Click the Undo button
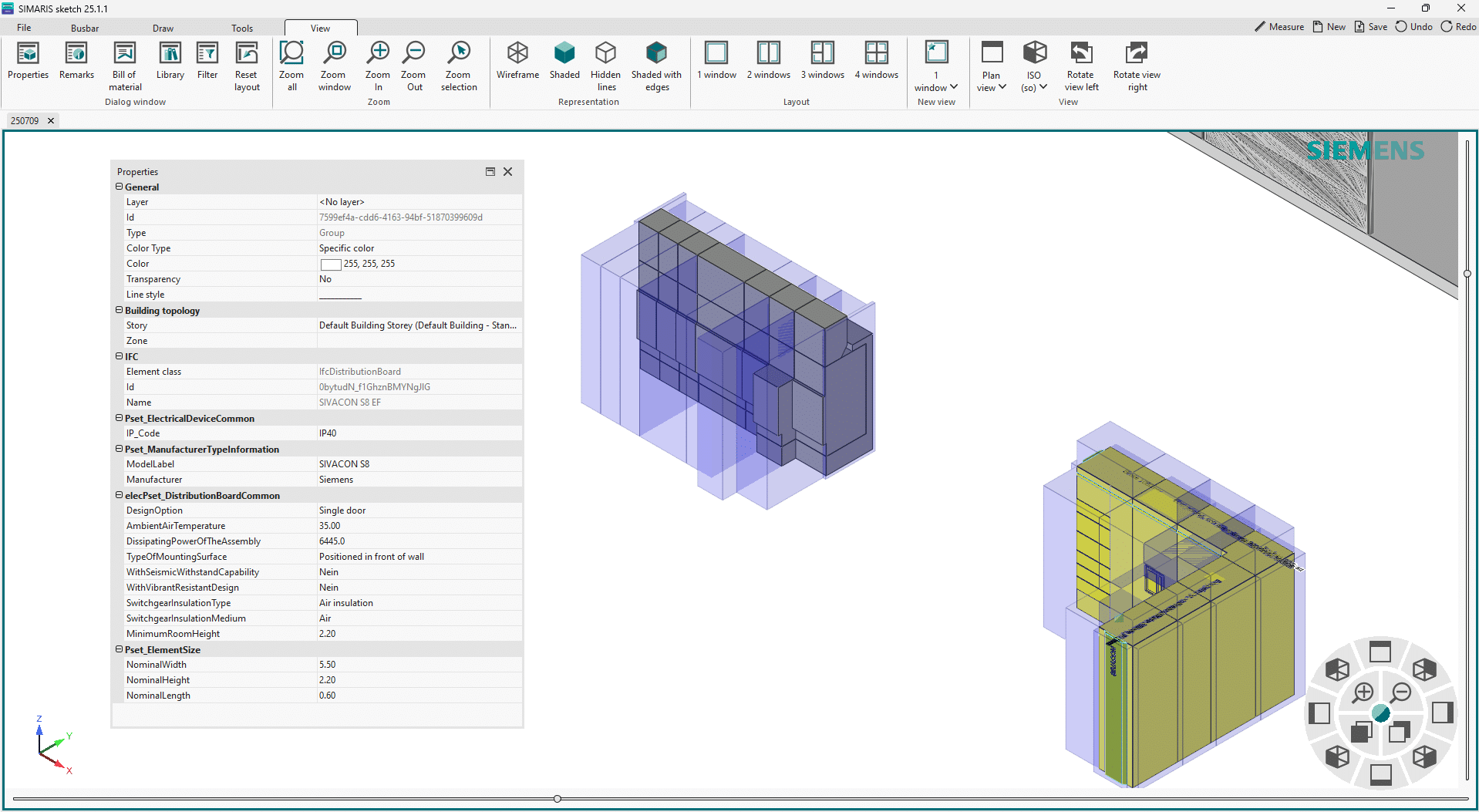 pos(1413,27)
